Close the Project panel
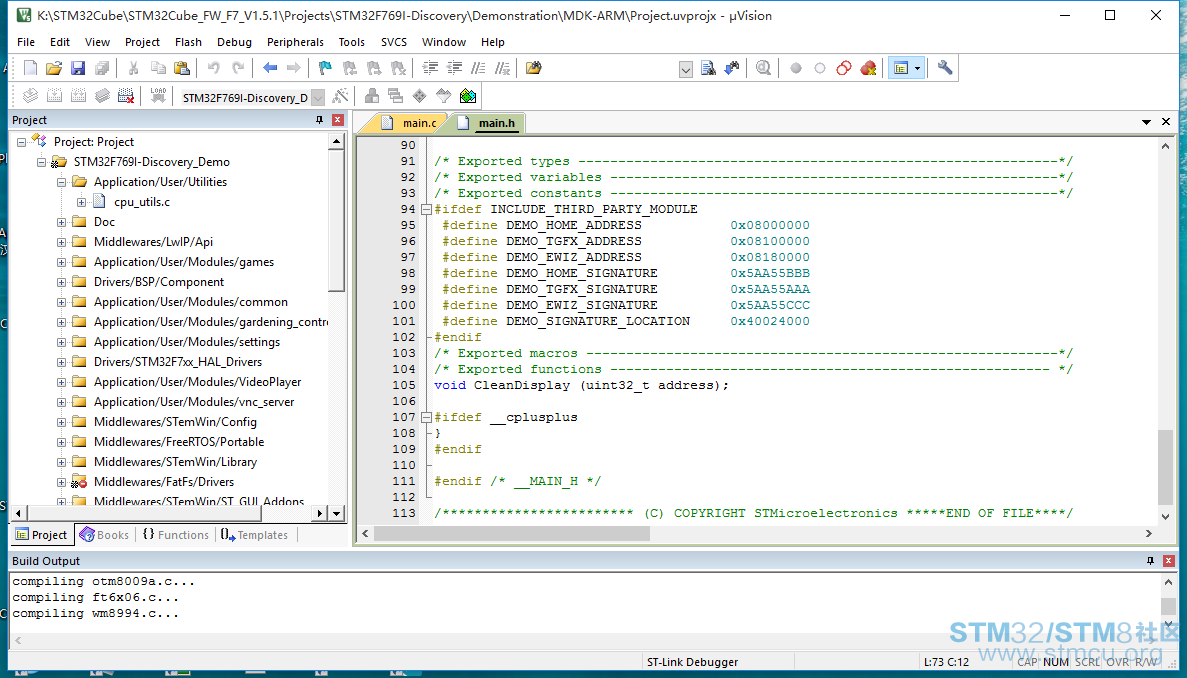 338,120
